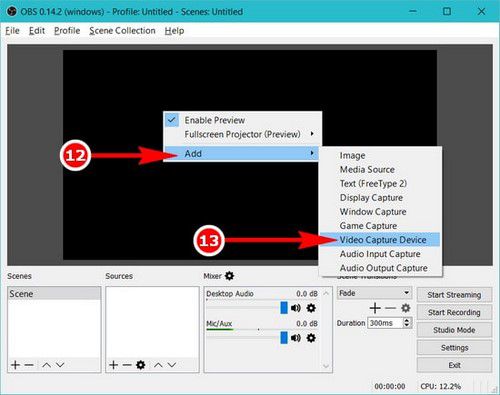
Task: Click the Studio Mode button
Action: [454, 330]
